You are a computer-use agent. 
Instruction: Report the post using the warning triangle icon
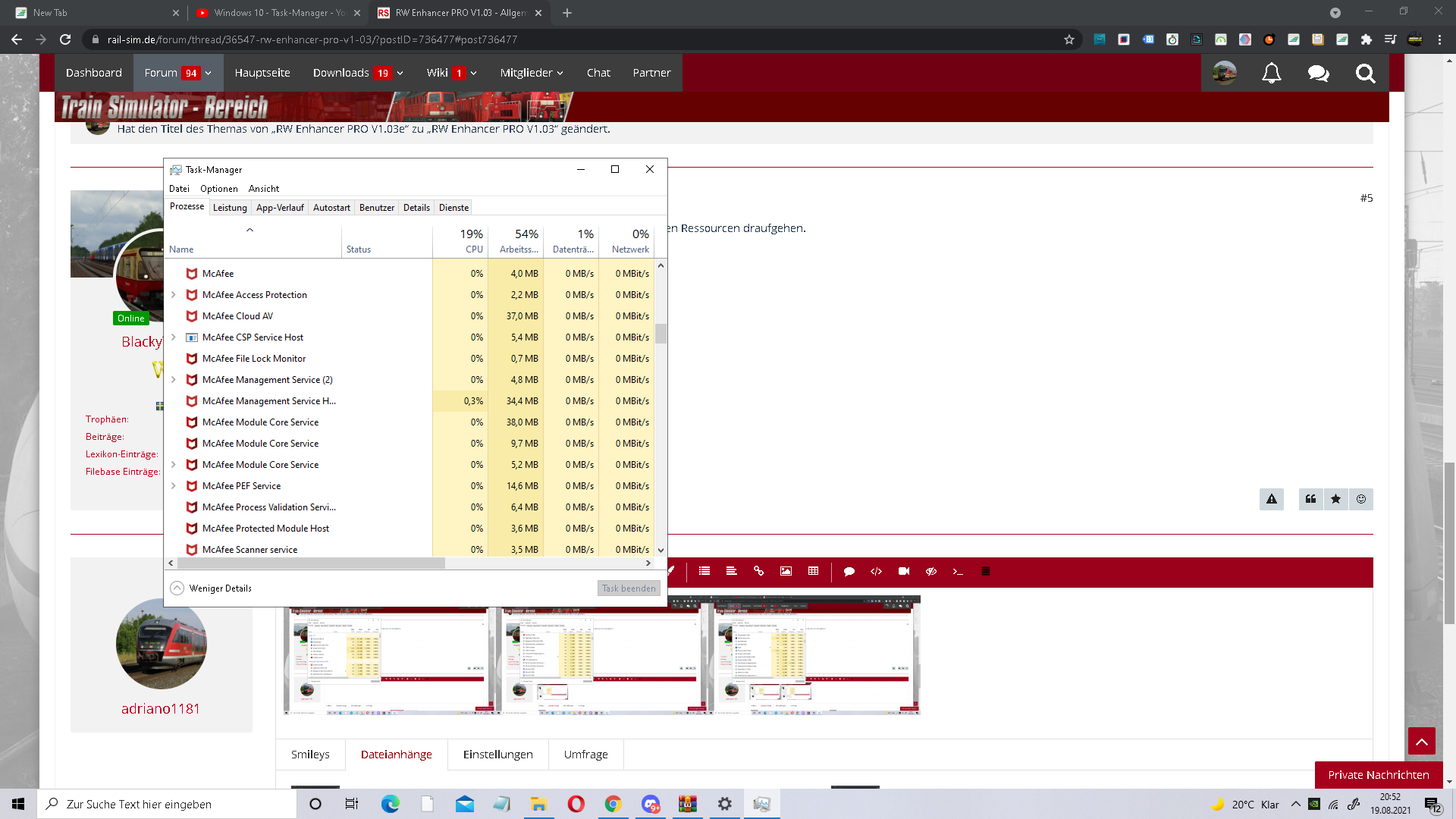point(1271,499)
